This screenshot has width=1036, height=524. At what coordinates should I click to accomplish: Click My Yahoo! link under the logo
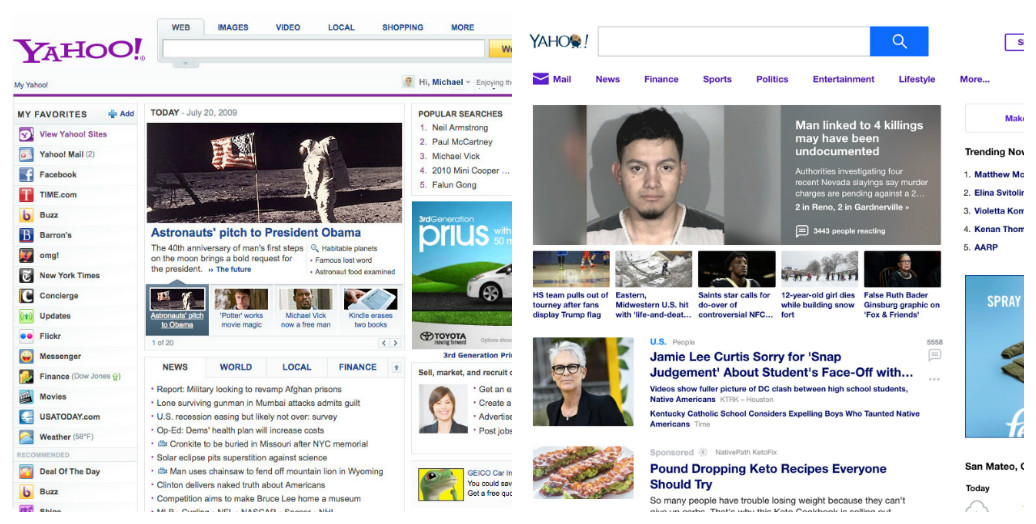click(x=31, y=85)
